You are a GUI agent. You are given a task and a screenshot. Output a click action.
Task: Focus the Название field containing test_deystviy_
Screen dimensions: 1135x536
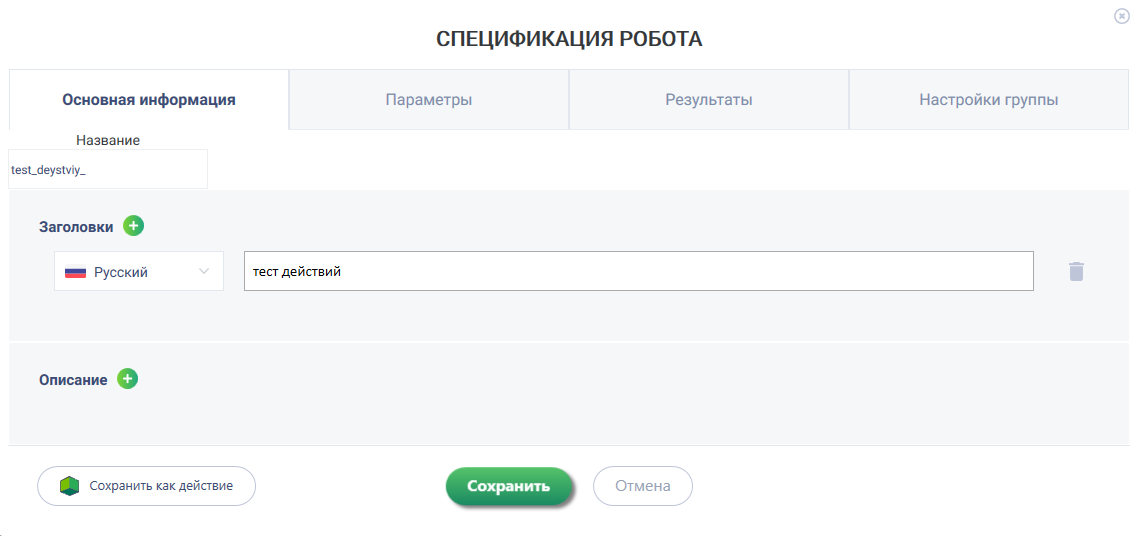coord(108,169)
